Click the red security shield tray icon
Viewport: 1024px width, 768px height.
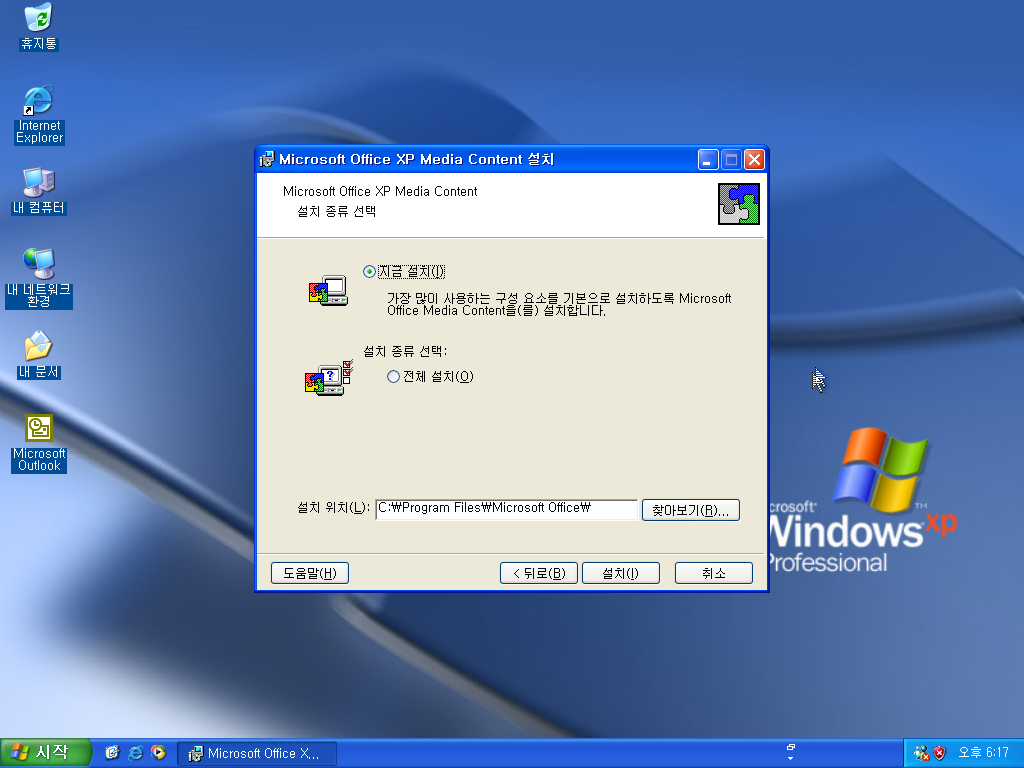pyautogui.click(x=939, y=753)
